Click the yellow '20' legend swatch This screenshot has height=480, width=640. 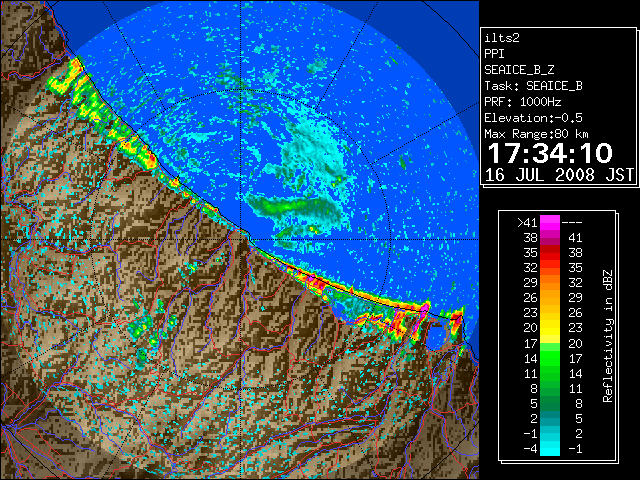pyautogui.click(x=550, y=328)
